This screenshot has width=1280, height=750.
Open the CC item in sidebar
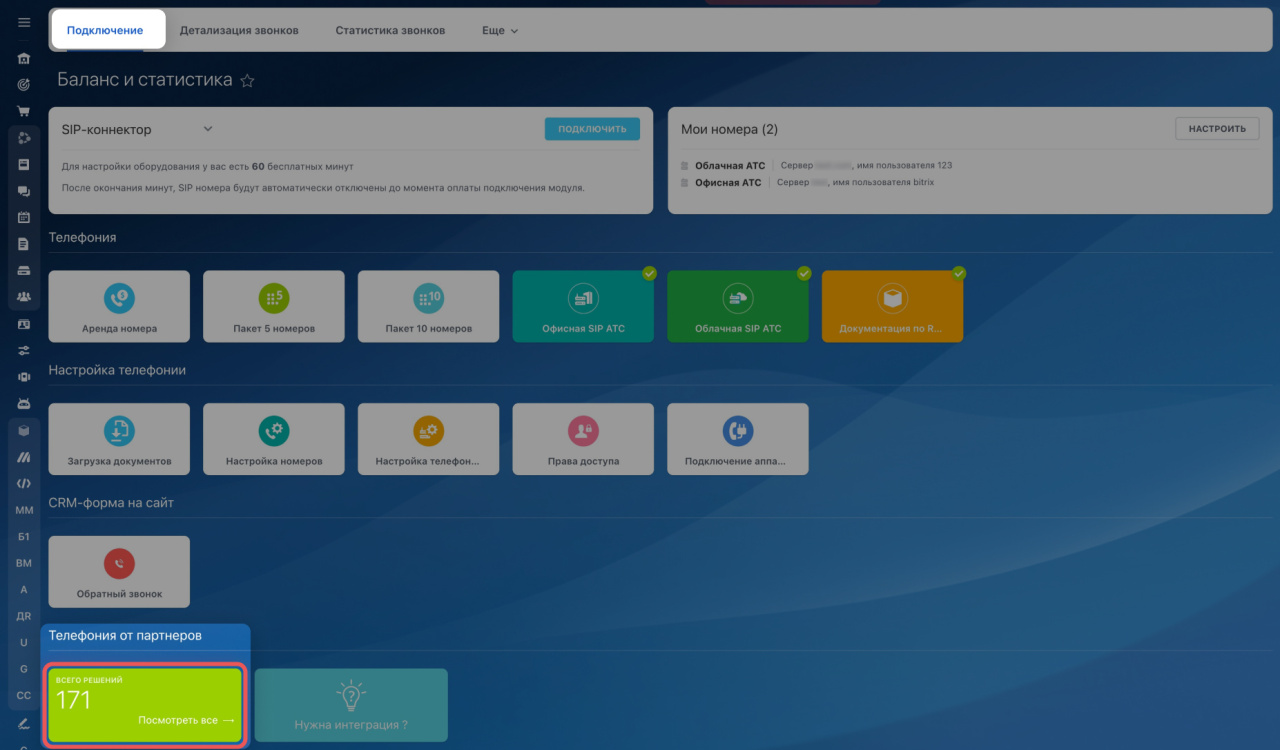24,695
